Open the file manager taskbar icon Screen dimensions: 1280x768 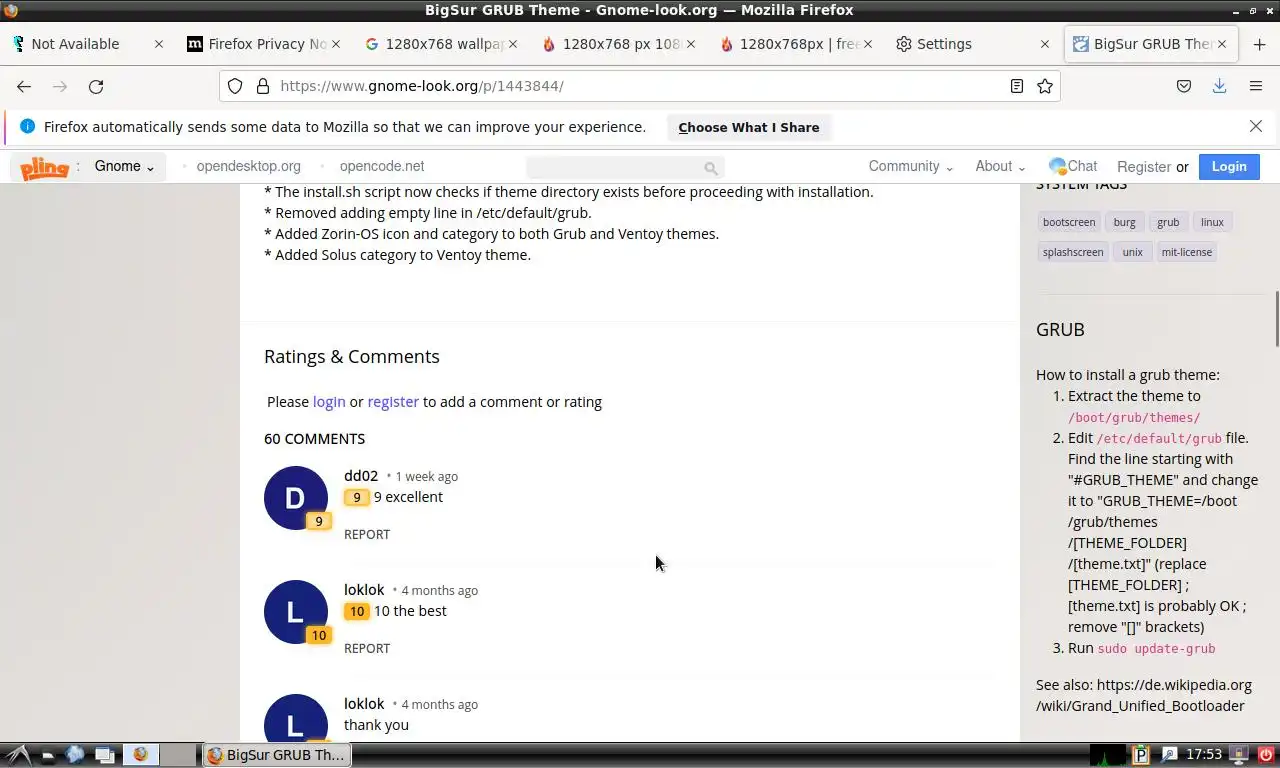pyautogui.click(x=47, y=755)
